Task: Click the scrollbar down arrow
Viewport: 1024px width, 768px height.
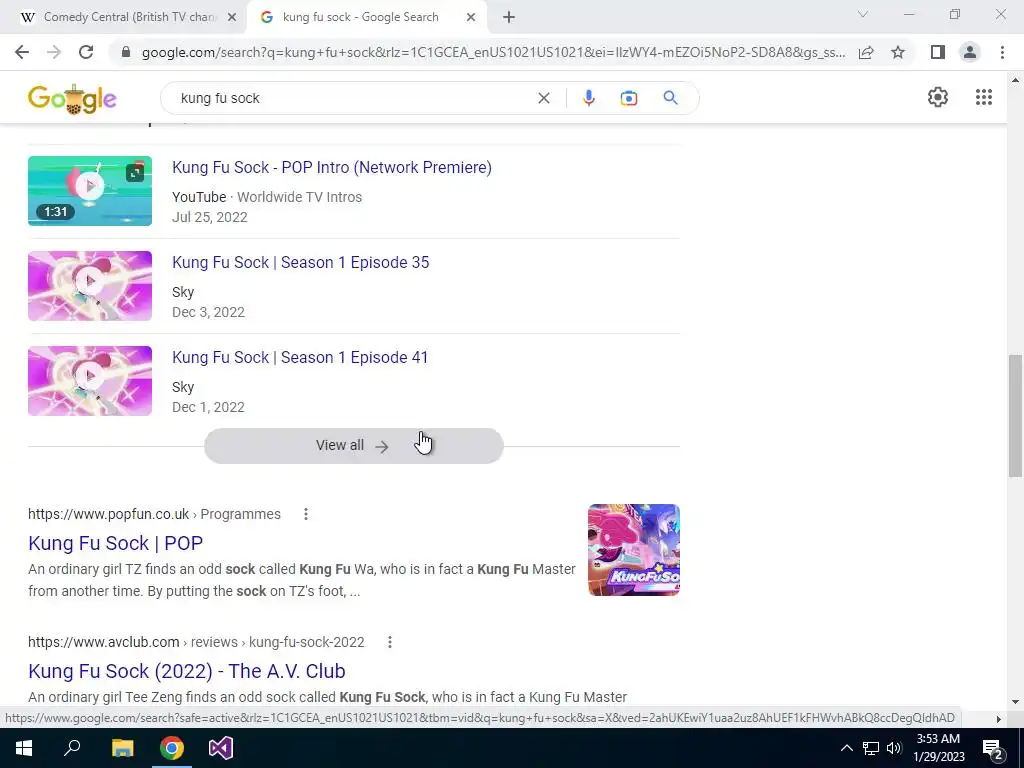Action: click(1015, 702)
